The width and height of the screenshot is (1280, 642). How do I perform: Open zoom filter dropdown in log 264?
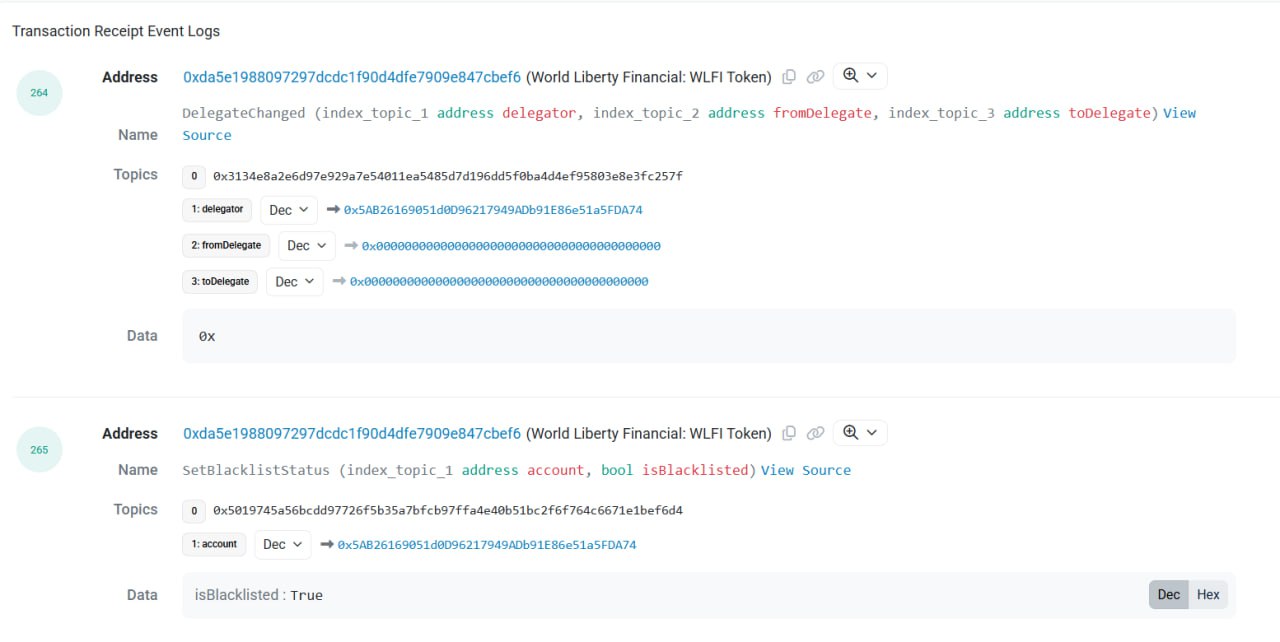(x=860, y=76)
